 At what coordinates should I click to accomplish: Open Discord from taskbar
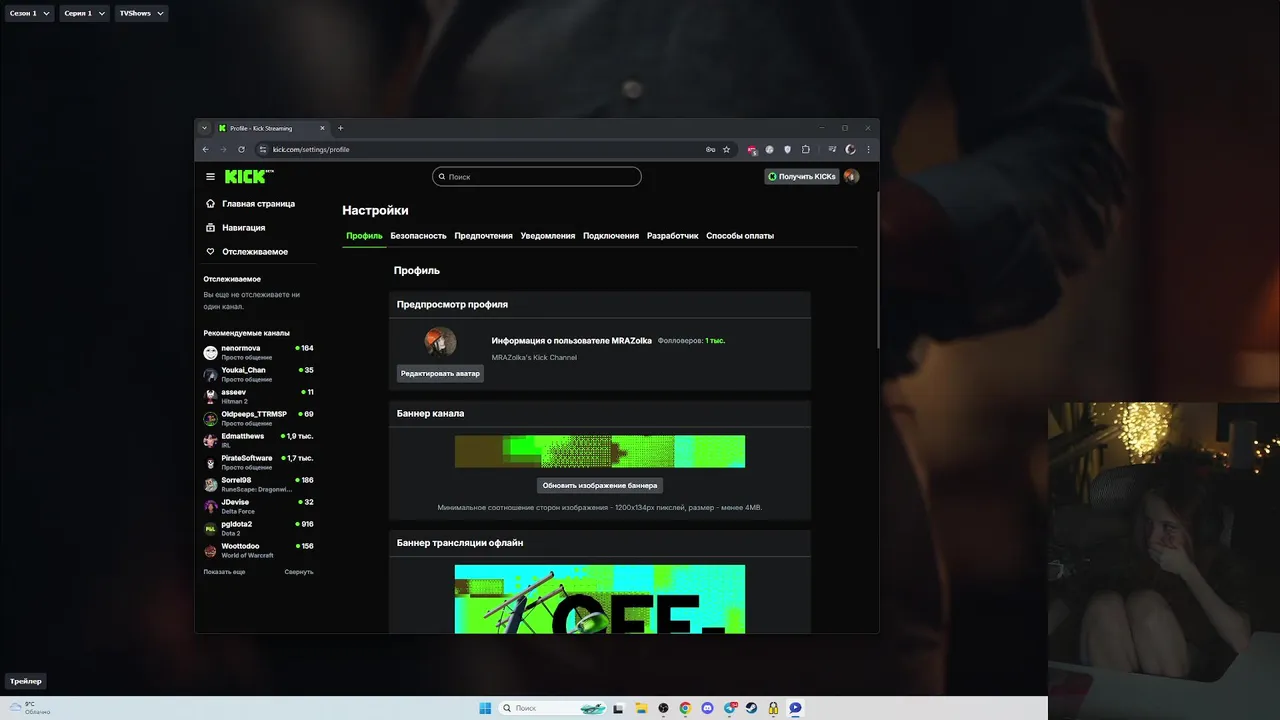click(x=707, y=708)
